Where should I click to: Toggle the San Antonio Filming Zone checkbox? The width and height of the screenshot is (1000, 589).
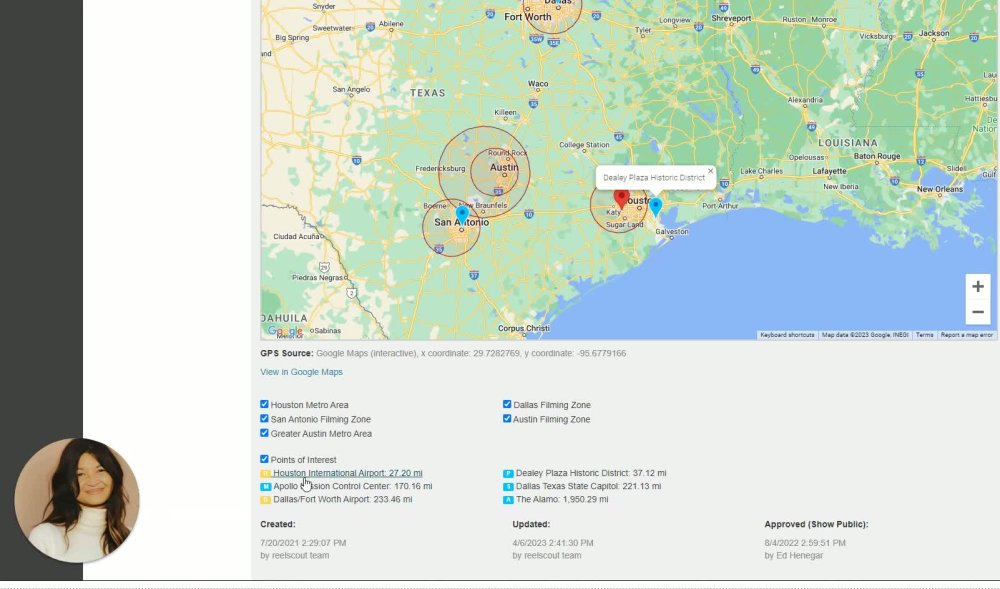point(264,419)
